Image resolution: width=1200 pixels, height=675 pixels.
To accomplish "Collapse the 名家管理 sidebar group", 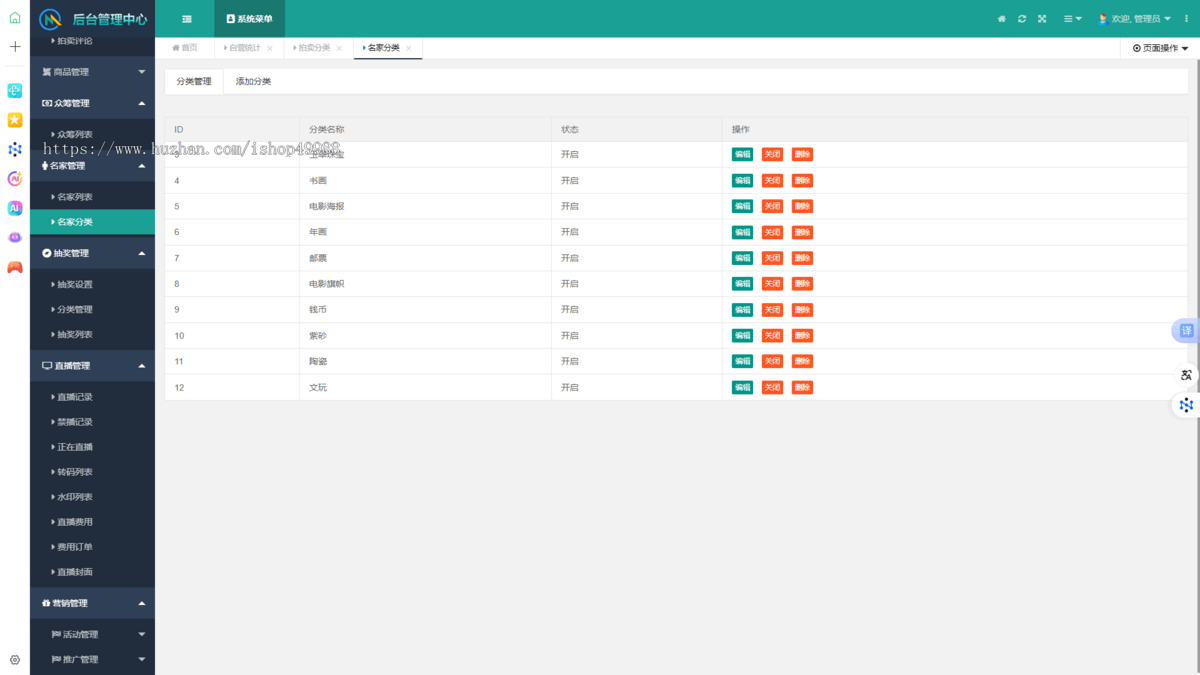I will [93, 166].
